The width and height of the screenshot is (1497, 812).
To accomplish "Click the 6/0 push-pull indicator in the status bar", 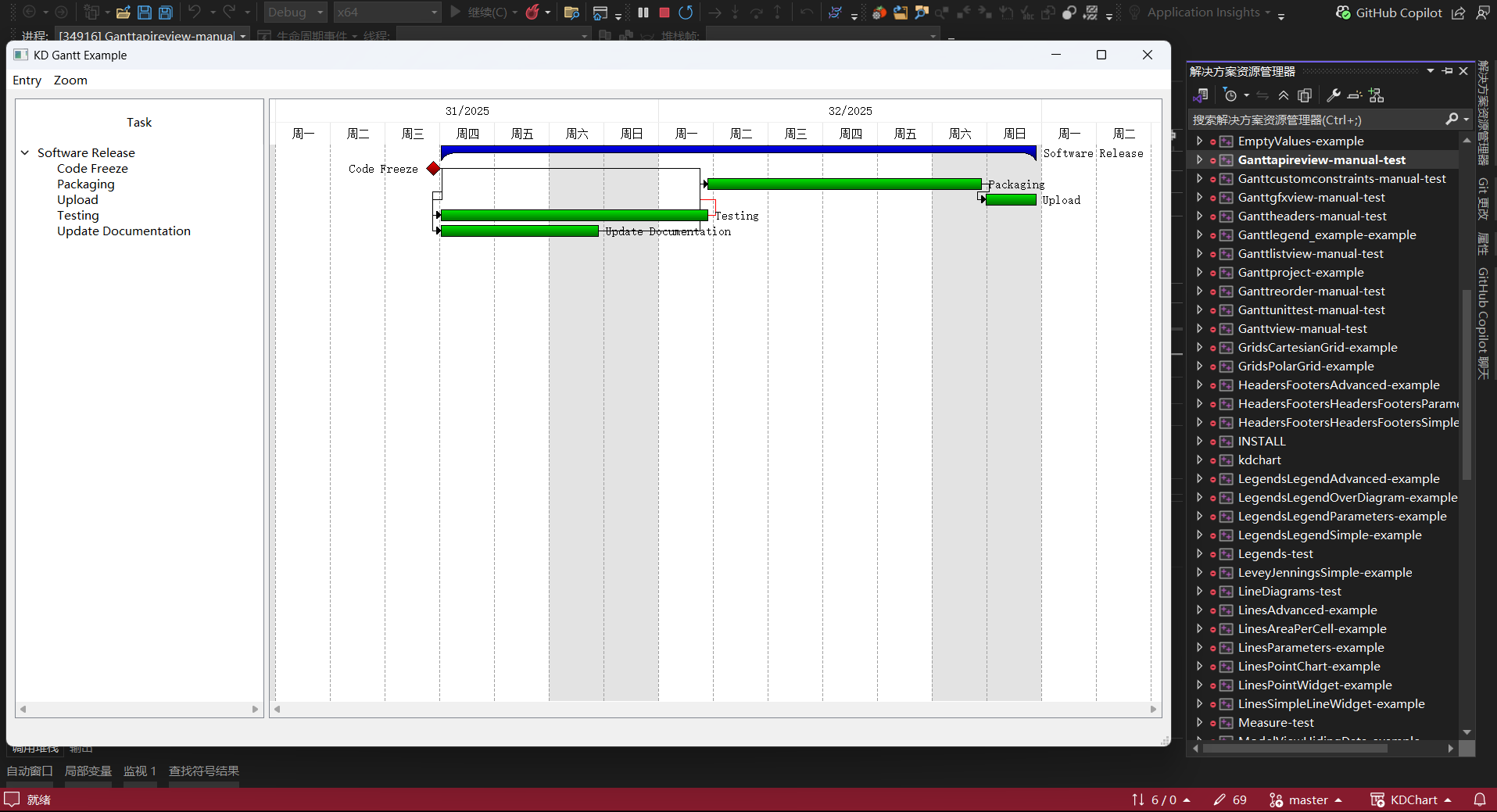I will [x=1161, y=799].
